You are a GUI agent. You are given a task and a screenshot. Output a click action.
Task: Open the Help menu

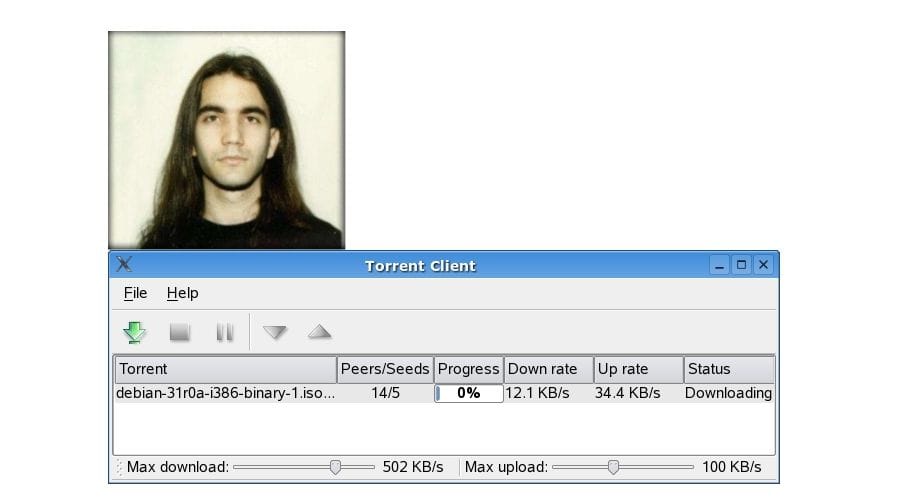[182, 293]
